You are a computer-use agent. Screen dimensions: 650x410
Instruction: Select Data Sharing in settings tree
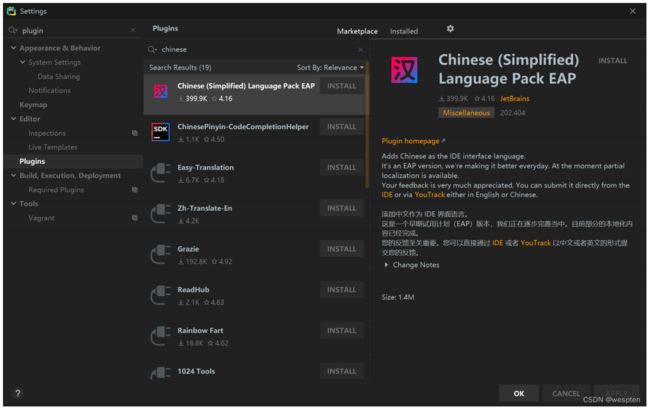pyautogui.click(x=58, y=77)
